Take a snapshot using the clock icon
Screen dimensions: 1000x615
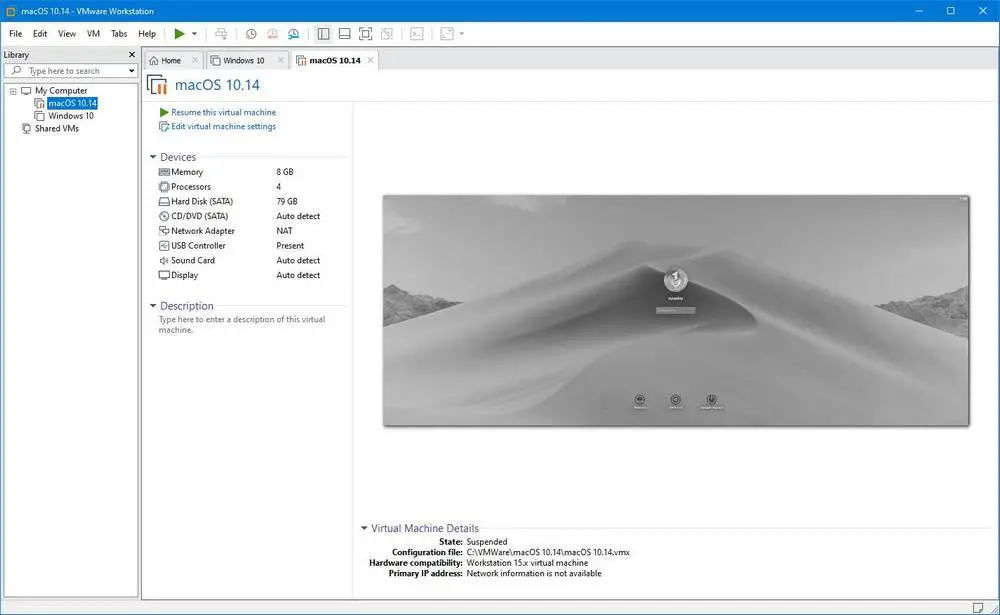click(251, 34)
